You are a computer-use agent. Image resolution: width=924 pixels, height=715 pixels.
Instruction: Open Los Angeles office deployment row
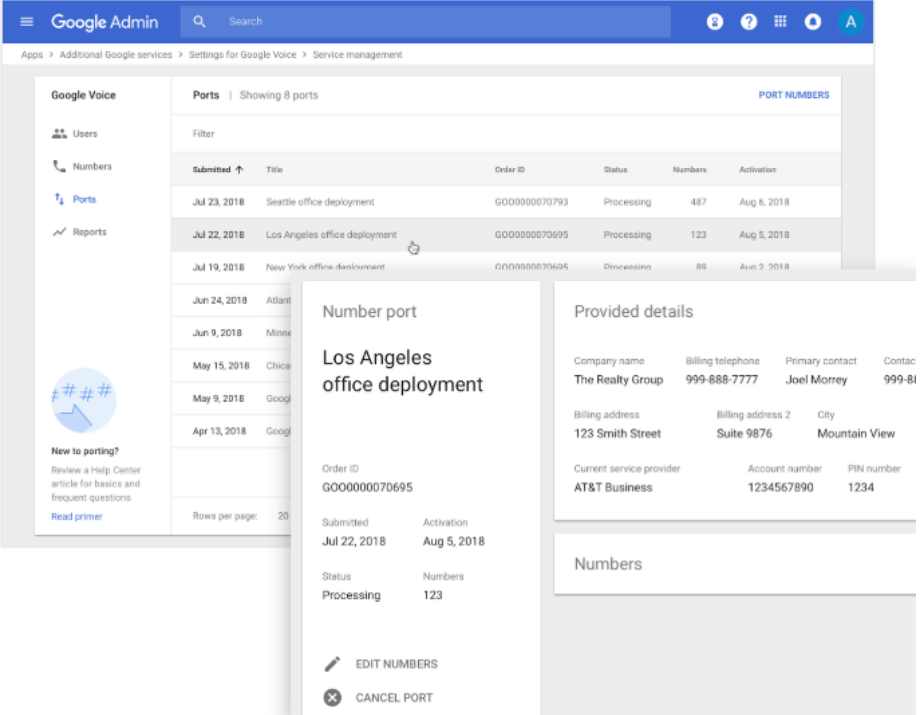click(506, 235)
